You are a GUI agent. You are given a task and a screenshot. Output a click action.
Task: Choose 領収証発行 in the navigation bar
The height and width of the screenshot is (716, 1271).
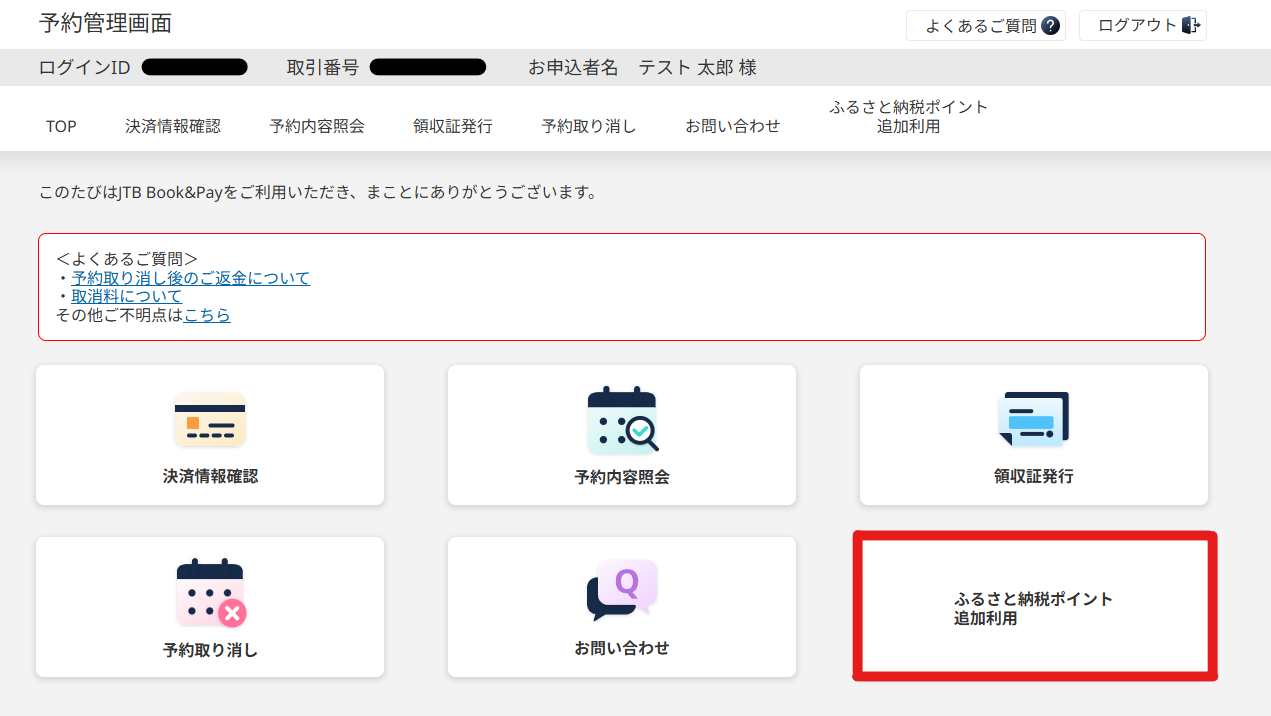point(453,126)
